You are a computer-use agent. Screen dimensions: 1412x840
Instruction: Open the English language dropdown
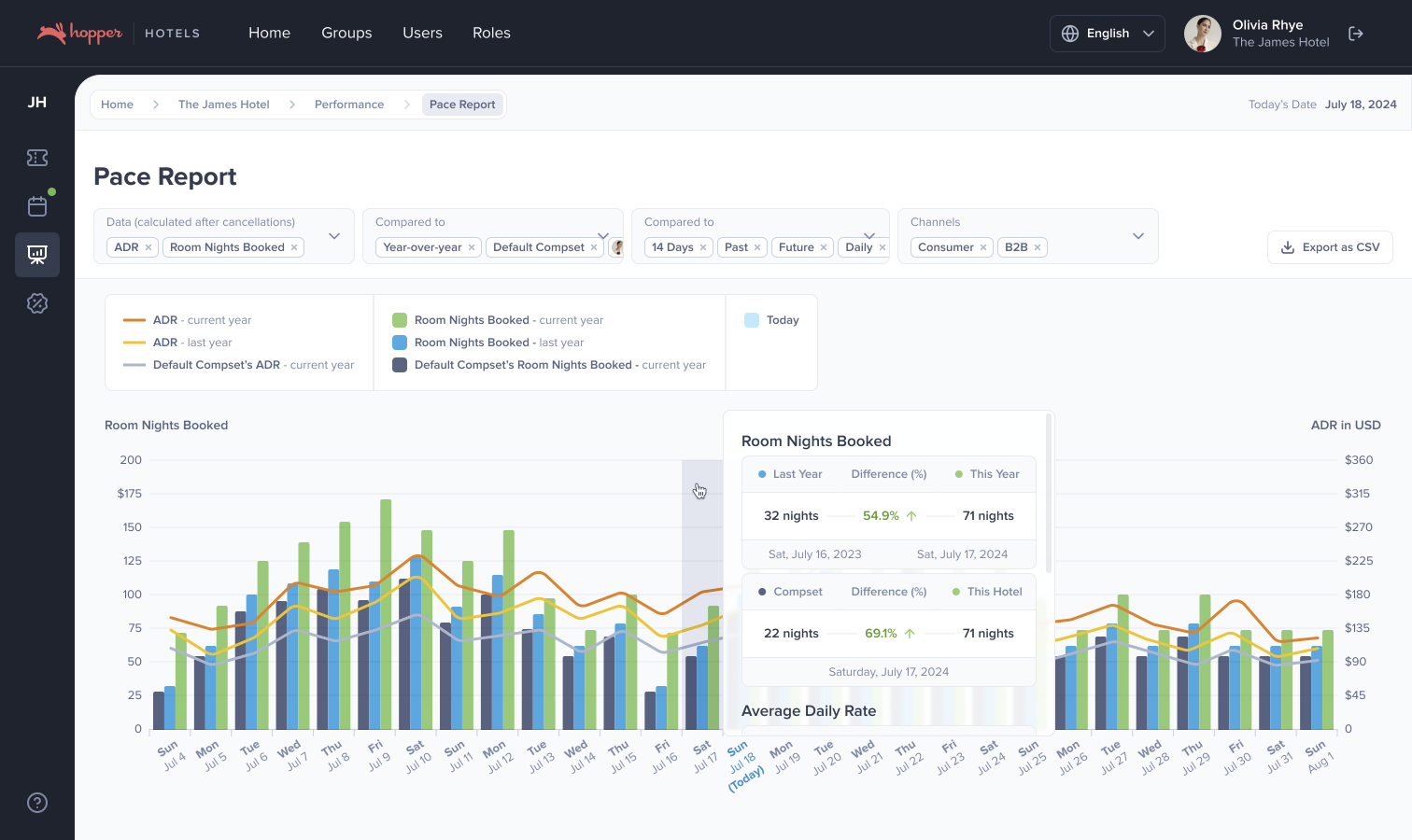pyautogui.click(x=1107, y=34)
